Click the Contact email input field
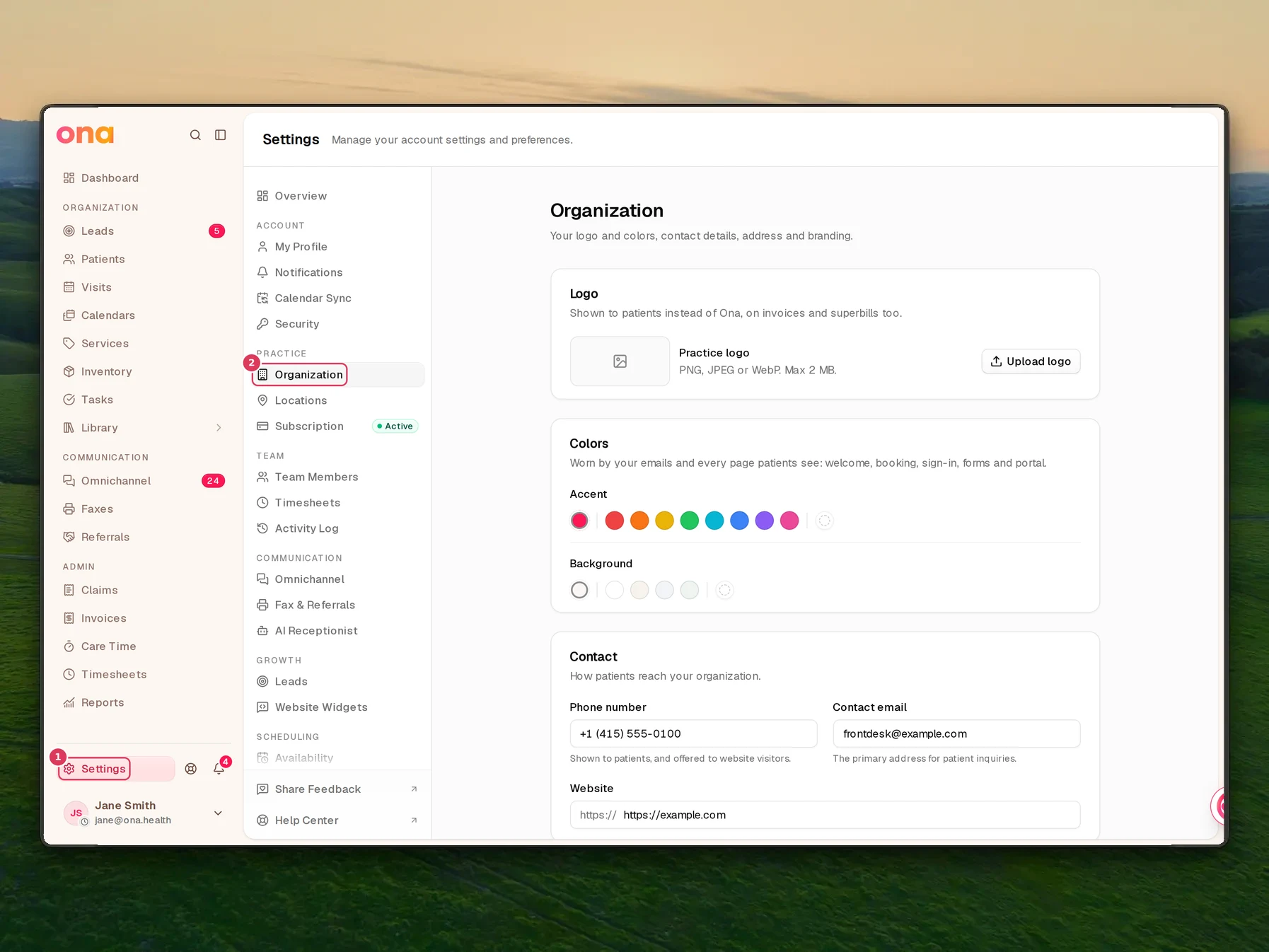Image resolution: width=1269 pixels, height=952 pixels. coord(956,734)
